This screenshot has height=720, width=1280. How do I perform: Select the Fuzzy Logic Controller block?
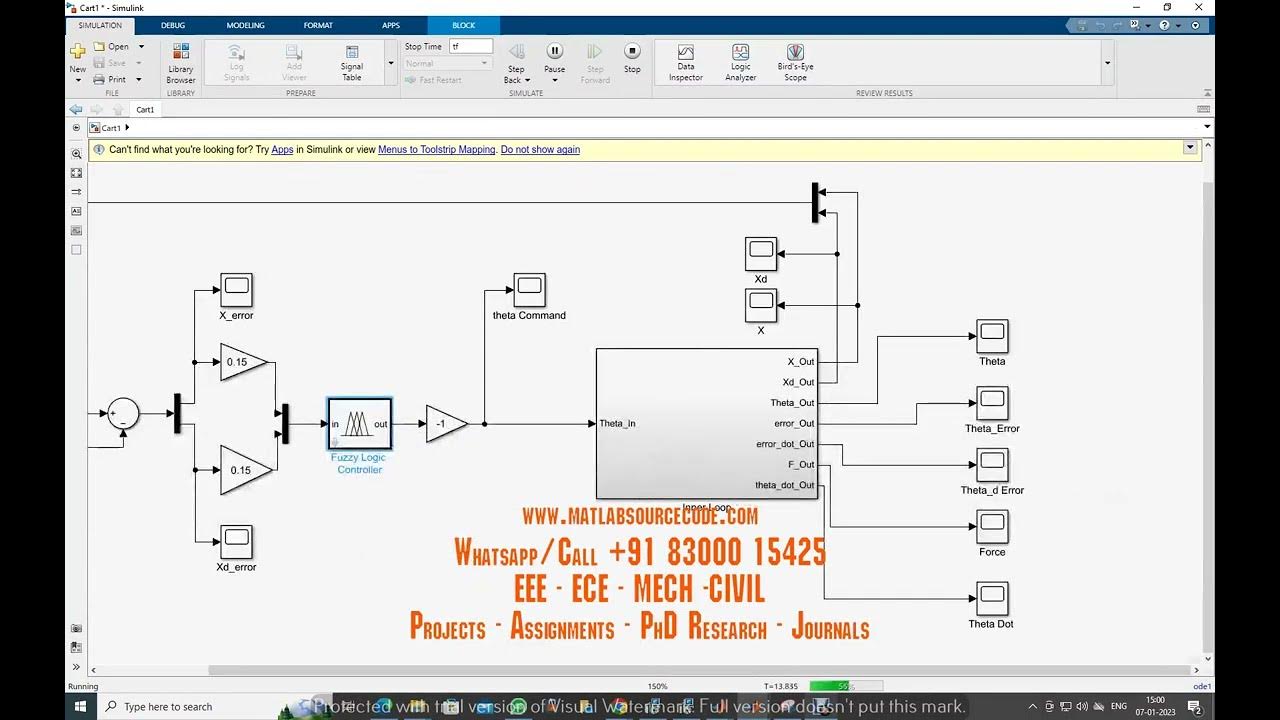click(x=359, y=424)
